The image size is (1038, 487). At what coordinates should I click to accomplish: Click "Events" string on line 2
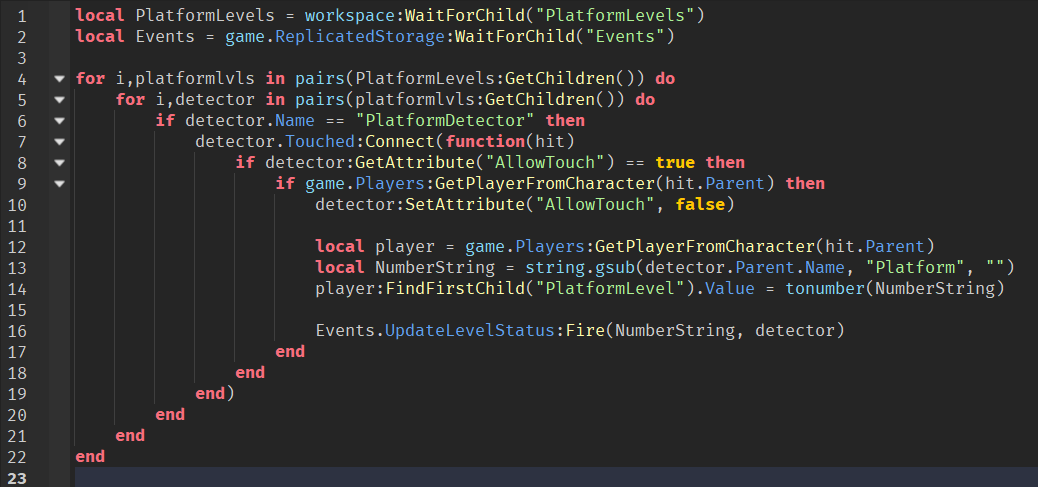626,36
